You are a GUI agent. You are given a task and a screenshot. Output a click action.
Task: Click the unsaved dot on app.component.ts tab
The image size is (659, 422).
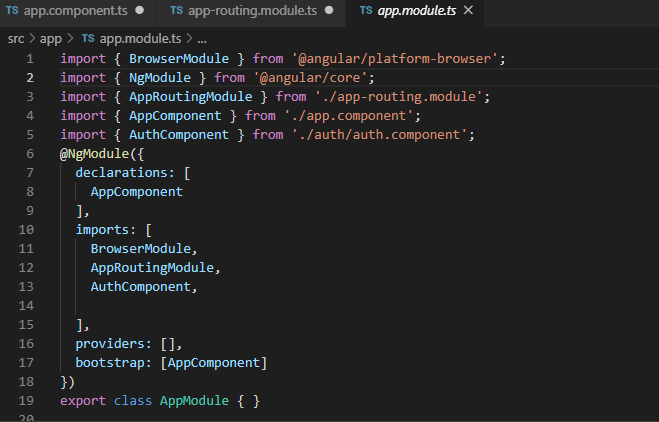click(x=140, y=11)
